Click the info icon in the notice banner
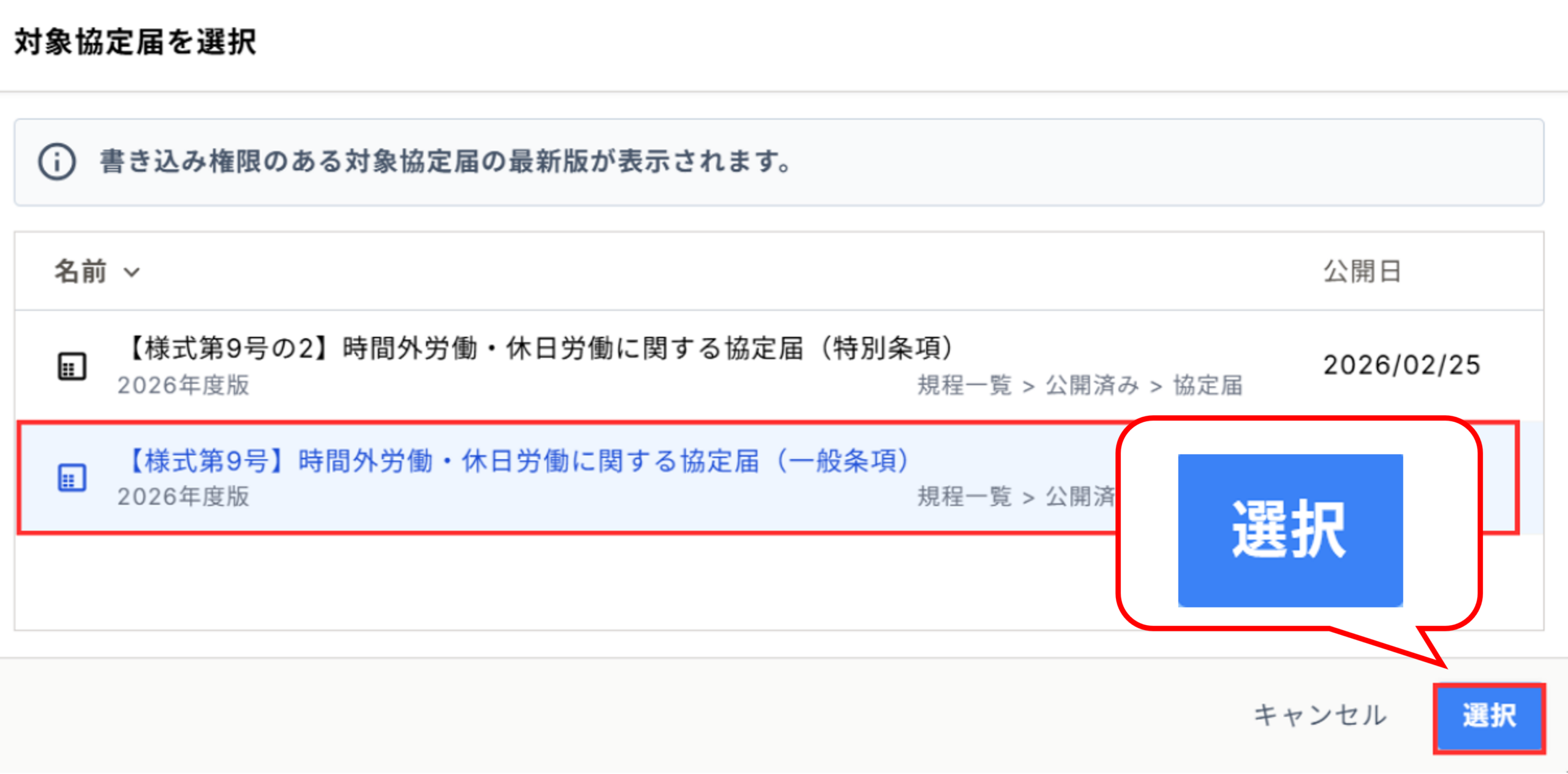 tap(57, 162)
